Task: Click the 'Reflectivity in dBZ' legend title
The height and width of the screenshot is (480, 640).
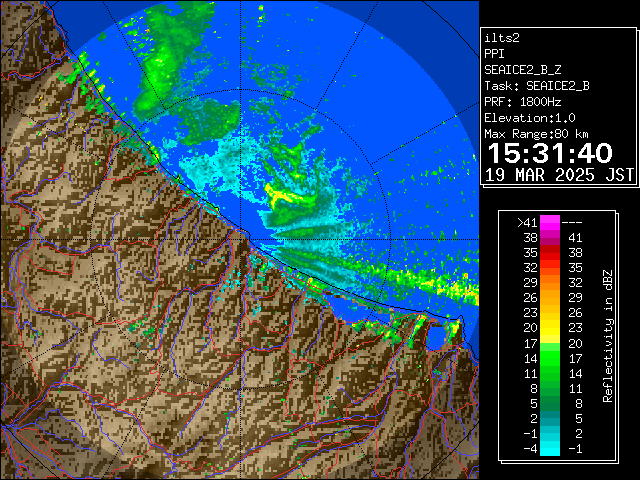Action: click(608, 336)
